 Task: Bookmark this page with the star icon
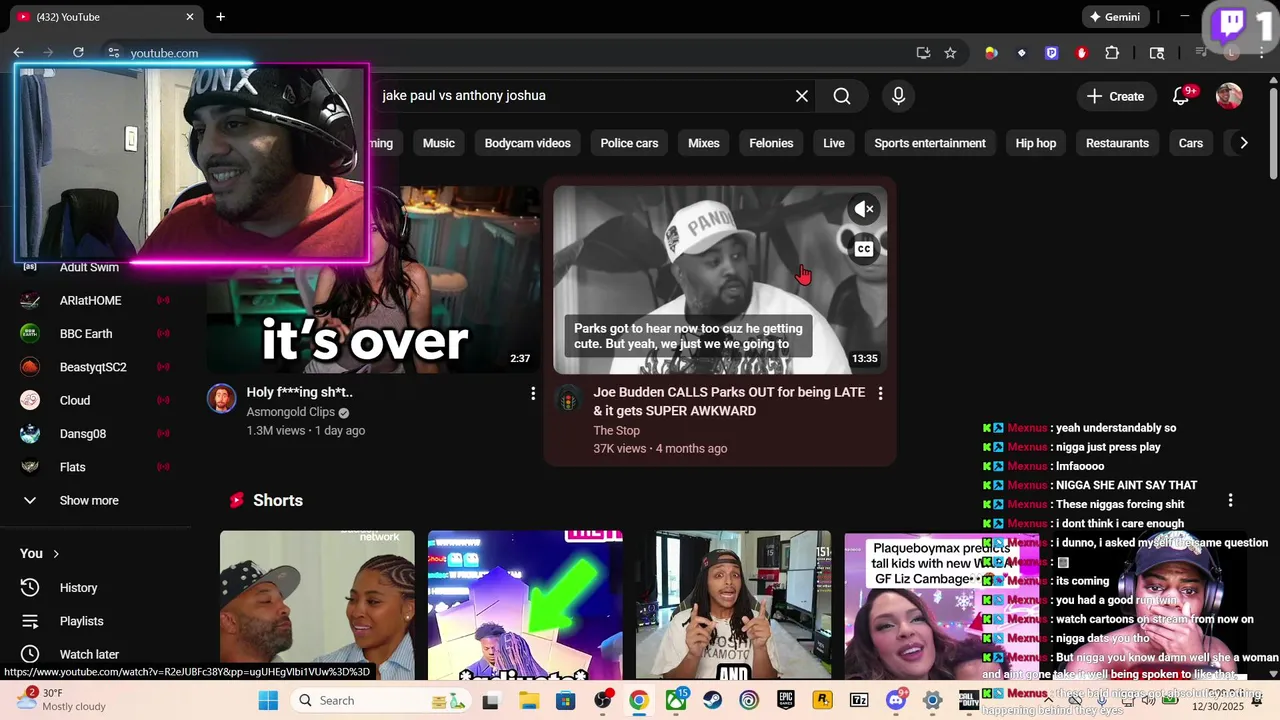point(950,53)
